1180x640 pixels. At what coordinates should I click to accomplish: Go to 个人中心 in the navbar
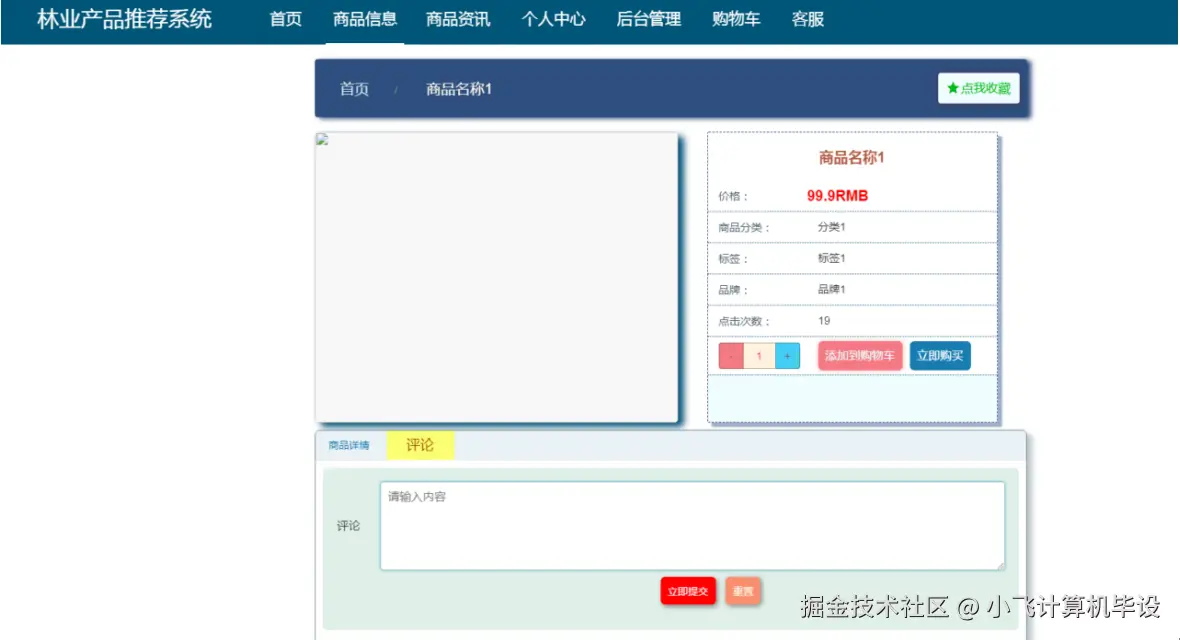click(553, 20)
